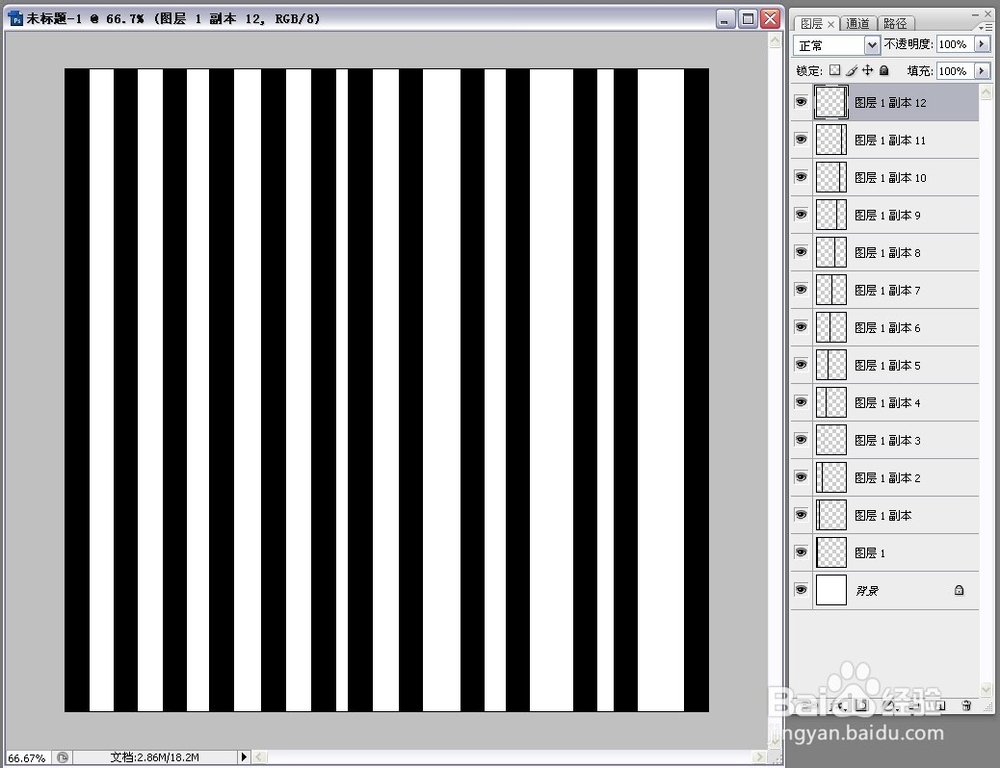
Task: Select the thumbnail of 图层 1 副本 12
Action: click(831, 102)
